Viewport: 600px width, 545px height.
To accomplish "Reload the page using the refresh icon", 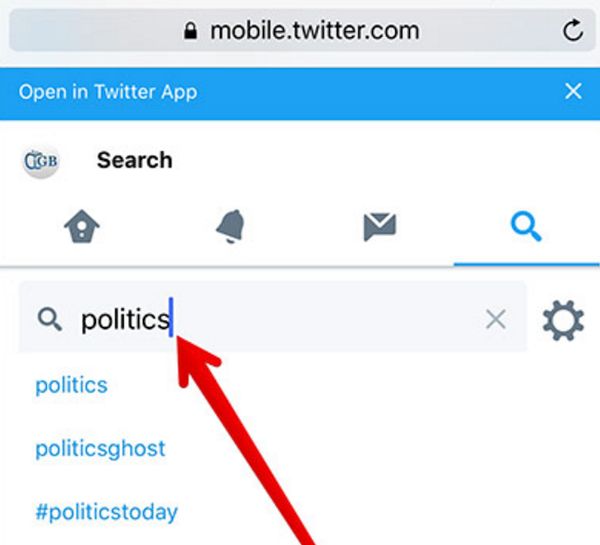I will [573, 30].
